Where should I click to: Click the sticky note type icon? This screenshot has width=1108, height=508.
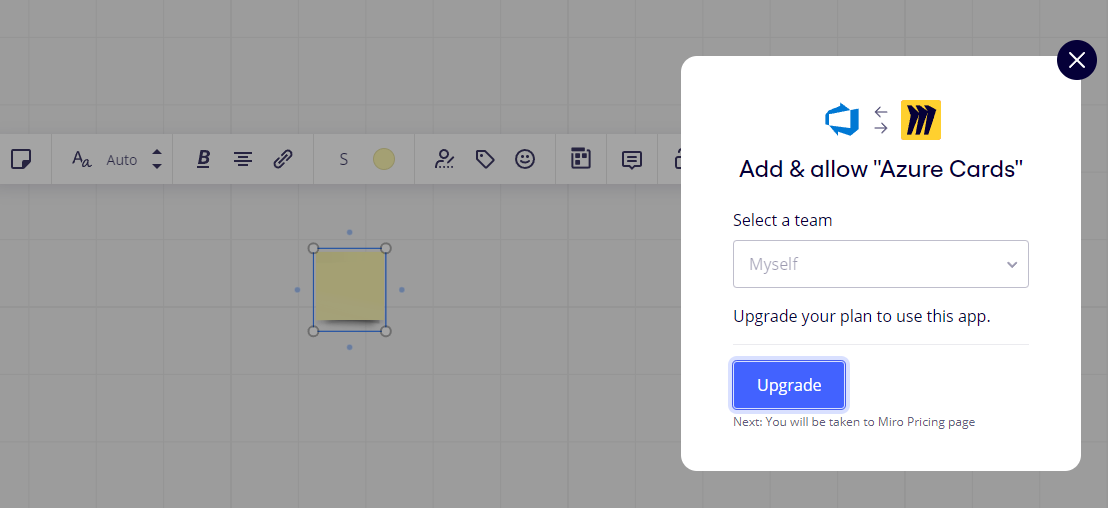point(20,159)
